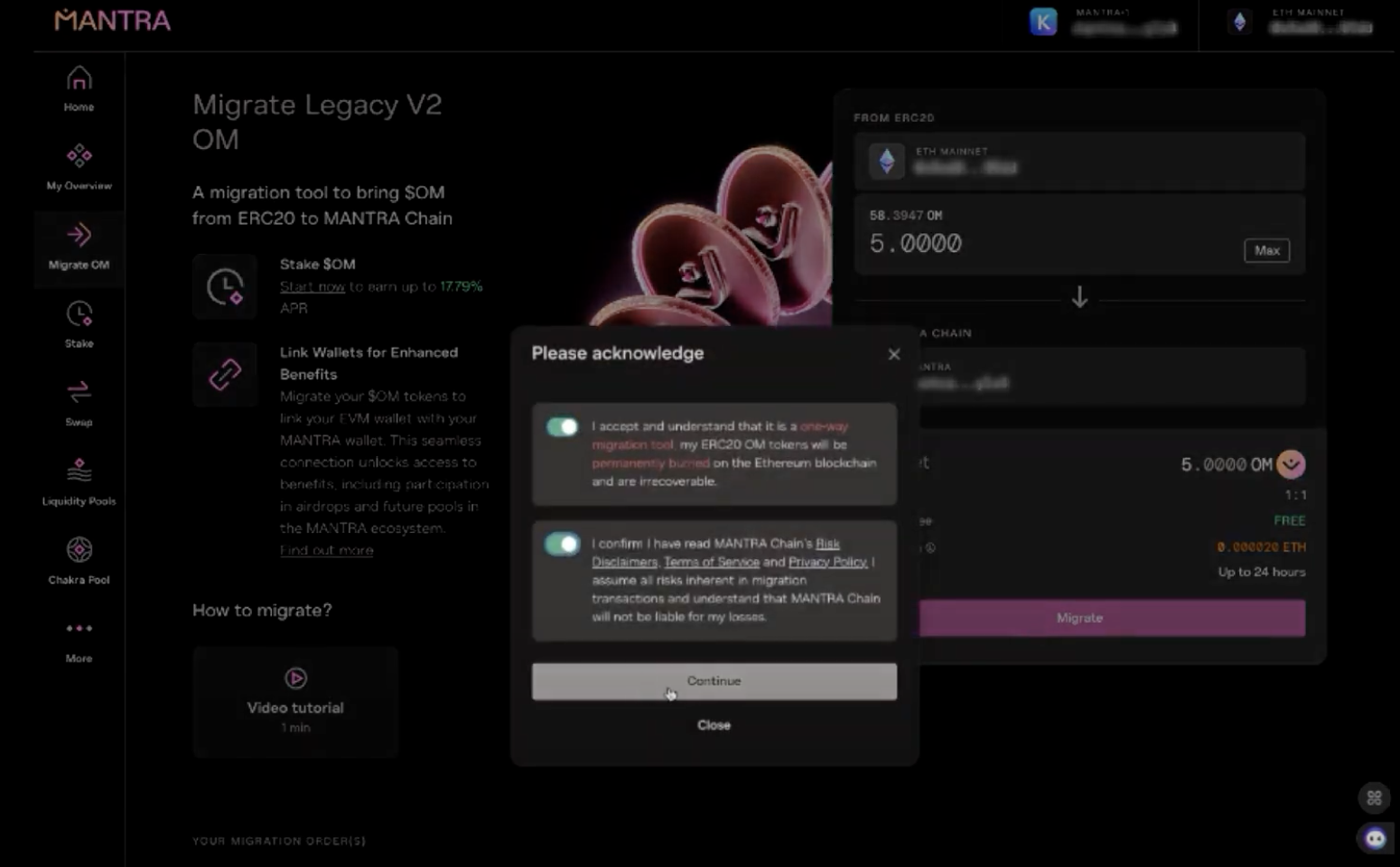
Task: Click the ETH Mainnet wallet icon in header
Action: pos(1240,22)
